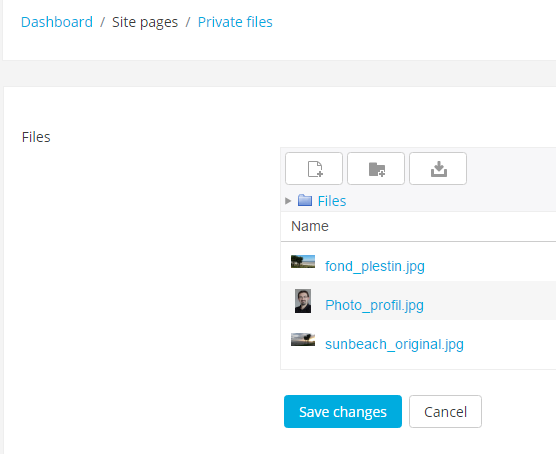Open the fond_plestin.jpg file link
556x454 pixels.
tap(375, 266)
